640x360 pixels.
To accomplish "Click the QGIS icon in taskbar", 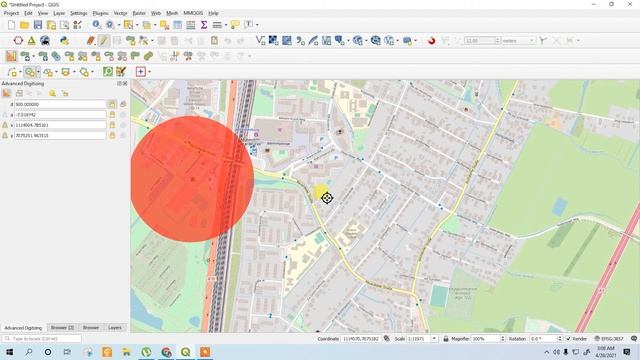I will (186, 352).
